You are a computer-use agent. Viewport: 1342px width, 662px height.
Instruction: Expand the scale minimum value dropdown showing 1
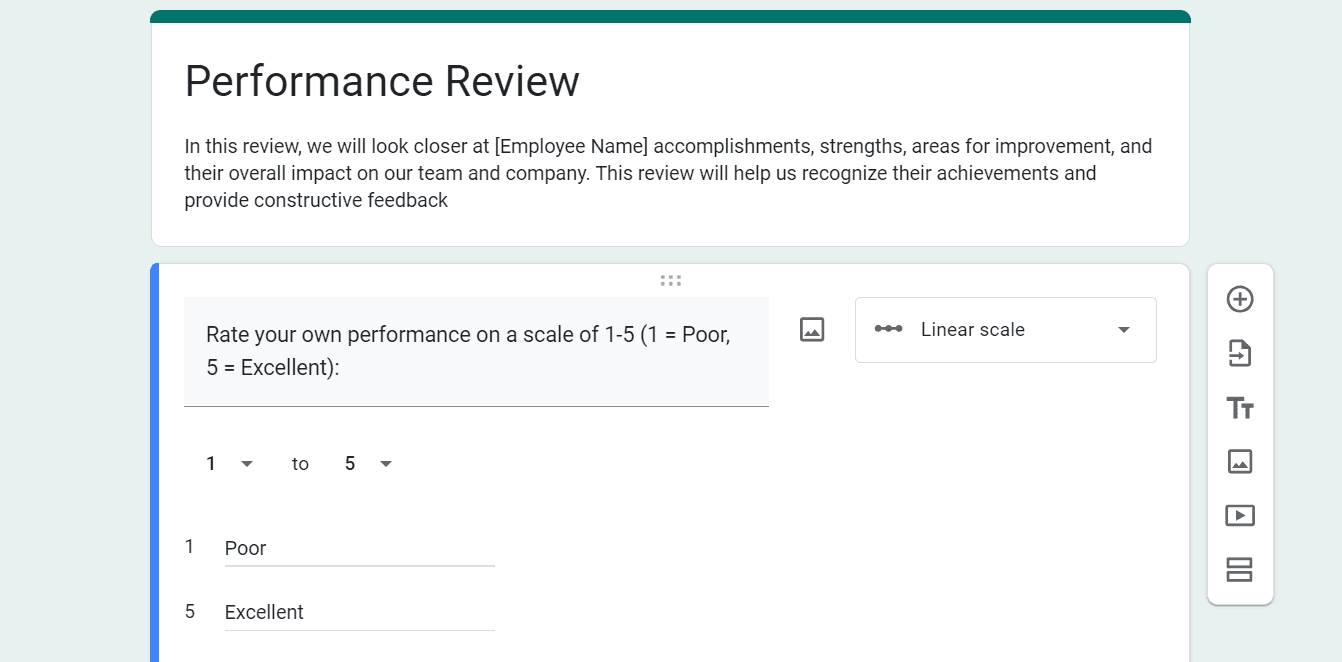[230, 464]
